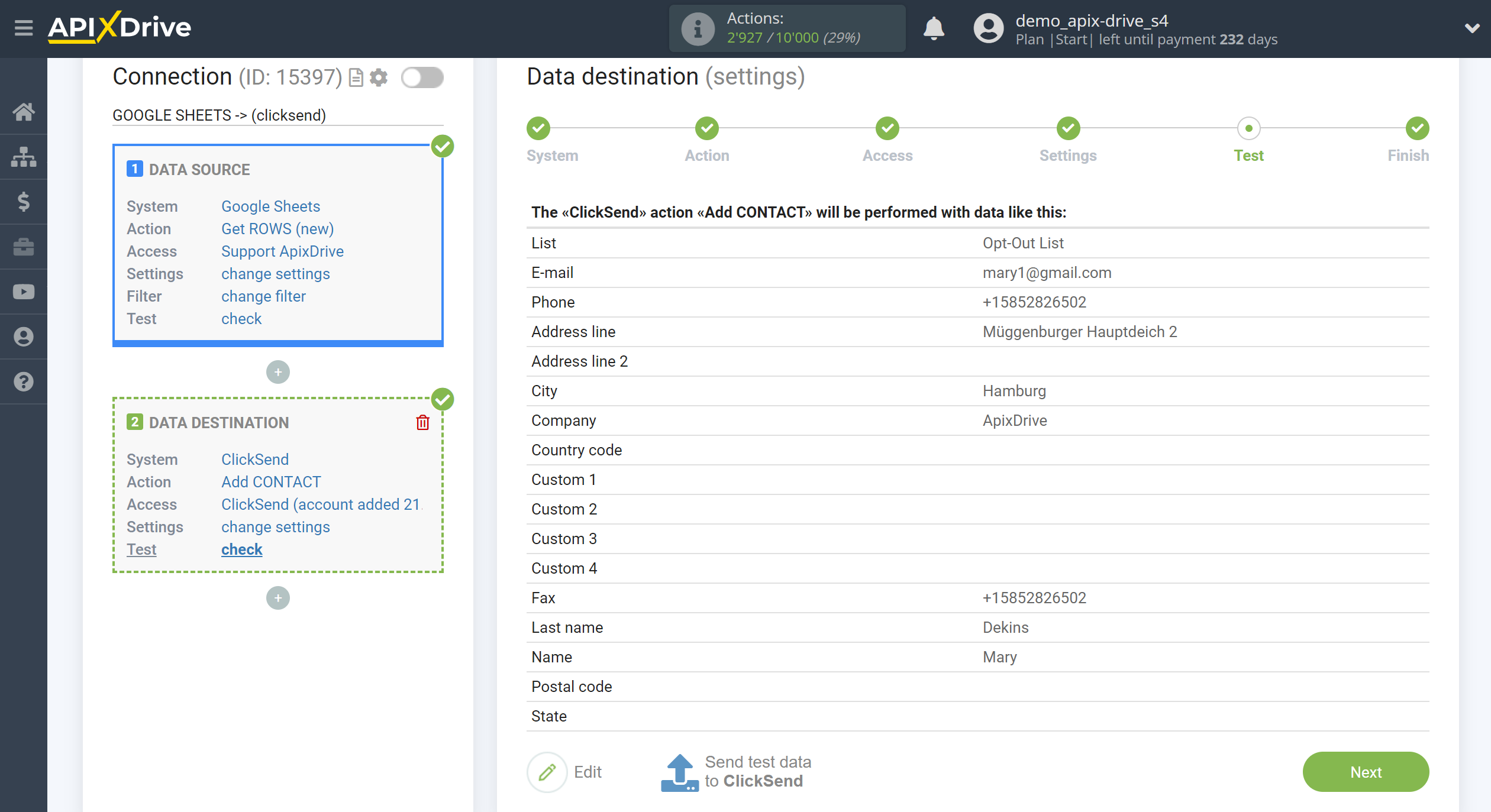Delete the Data Destination block

[422, 422]
